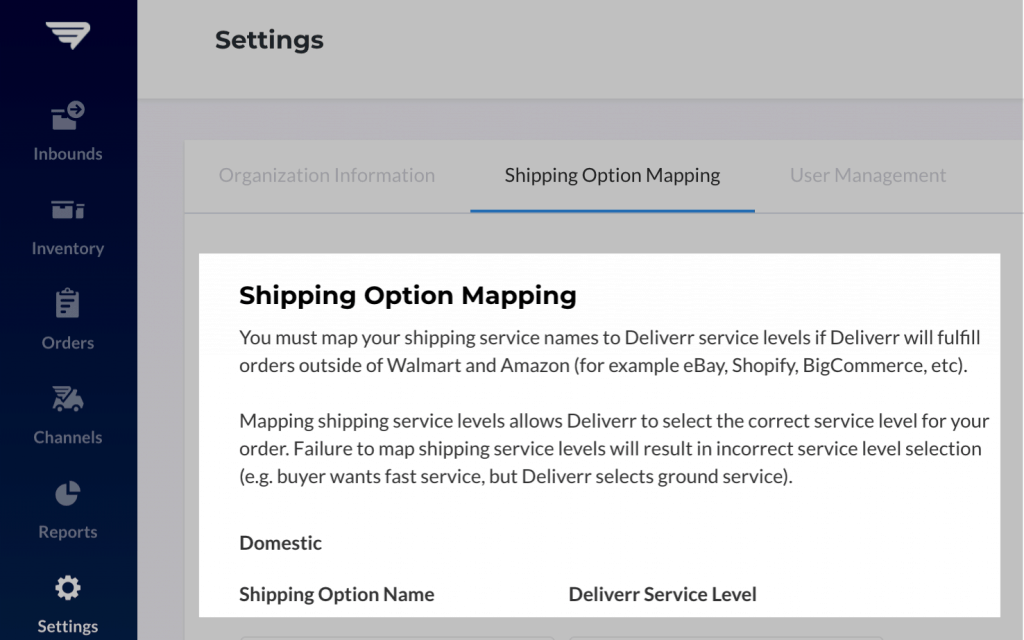Click the Domestic section header
The image size is (1024, 640).
[280, 543]
